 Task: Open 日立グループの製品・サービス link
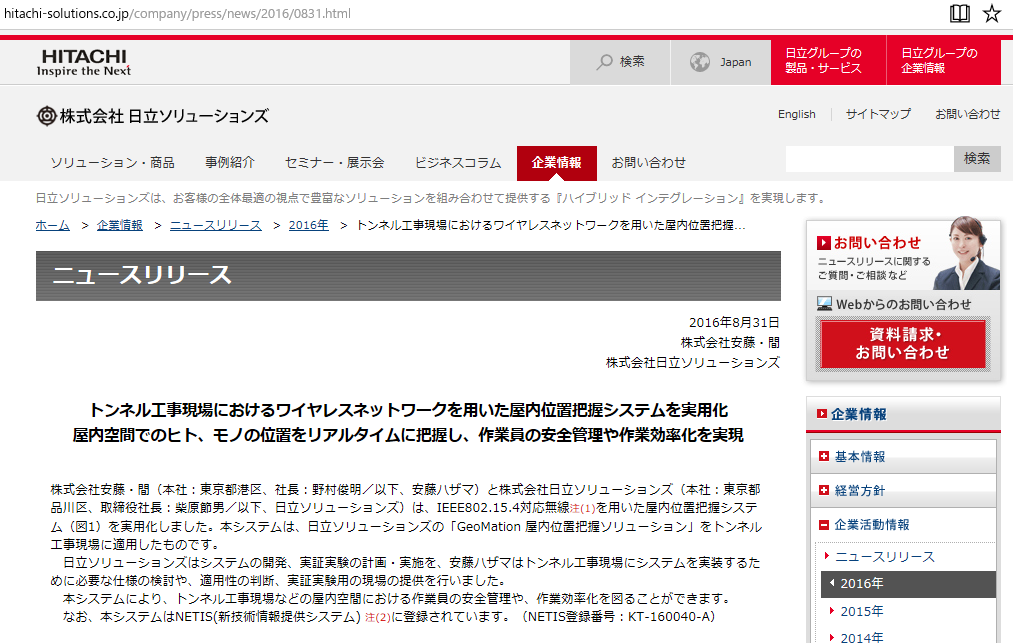pos(828,62)
